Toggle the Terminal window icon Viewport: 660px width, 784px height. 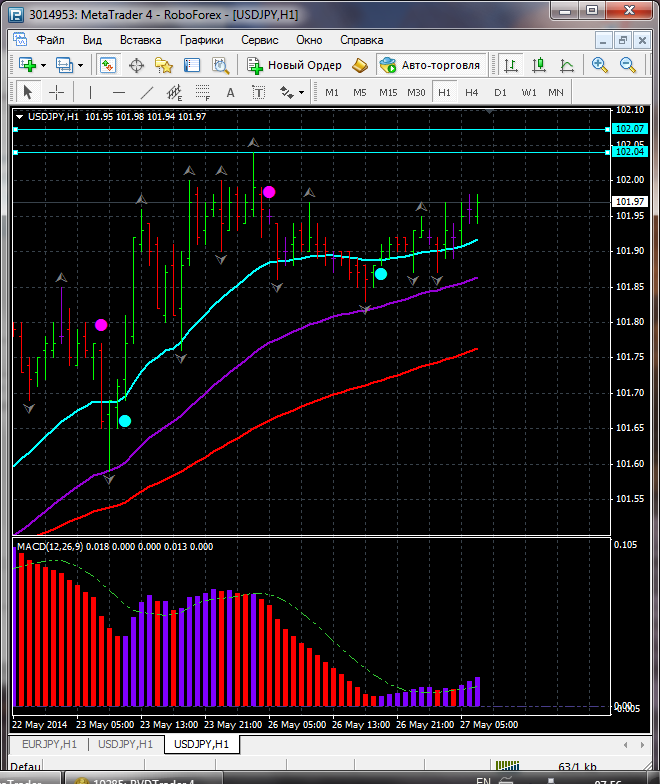click(x=192, y=65)
